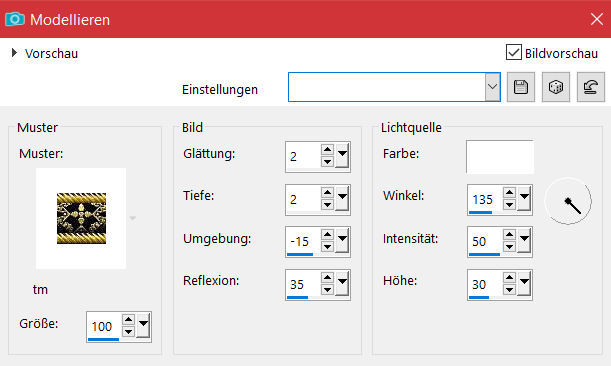Click the Winkel angle dial control
Image resolution: width=611 pixels, height=366 pixels.
568,201
